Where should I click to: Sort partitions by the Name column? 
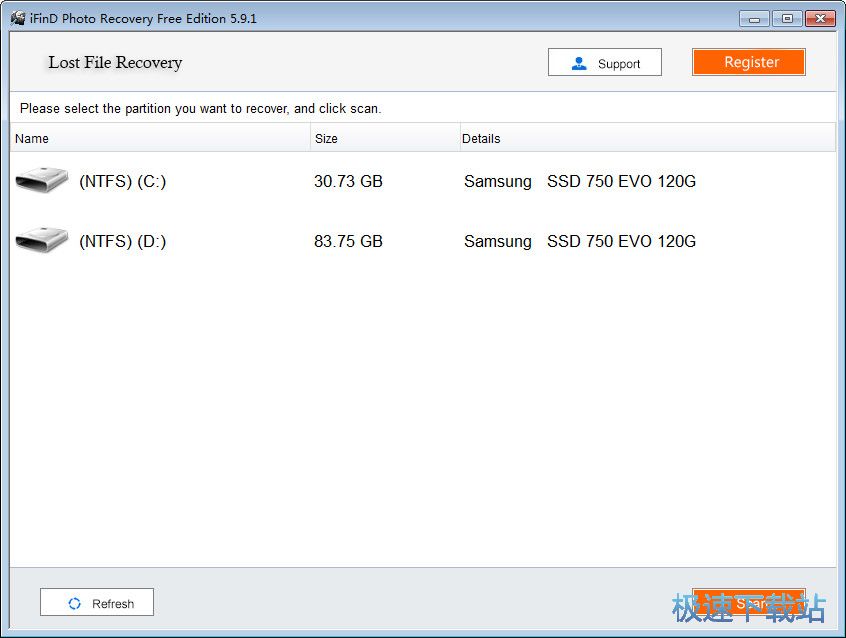click(160, 138)
